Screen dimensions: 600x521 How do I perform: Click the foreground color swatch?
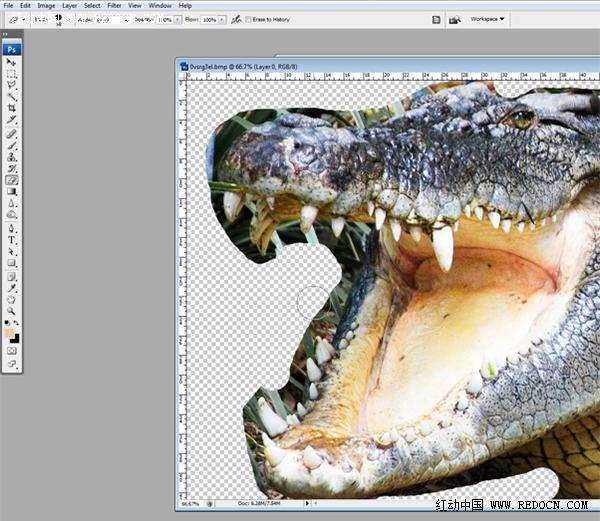[10, 331]
